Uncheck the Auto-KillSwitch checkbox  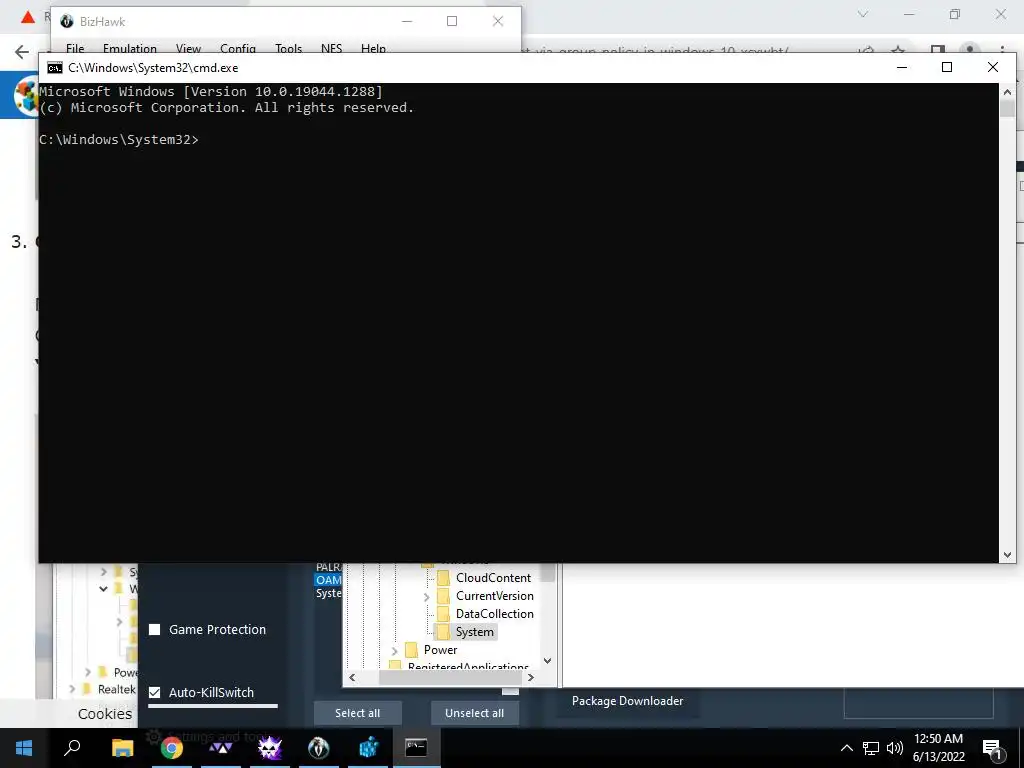click(155, 692)
